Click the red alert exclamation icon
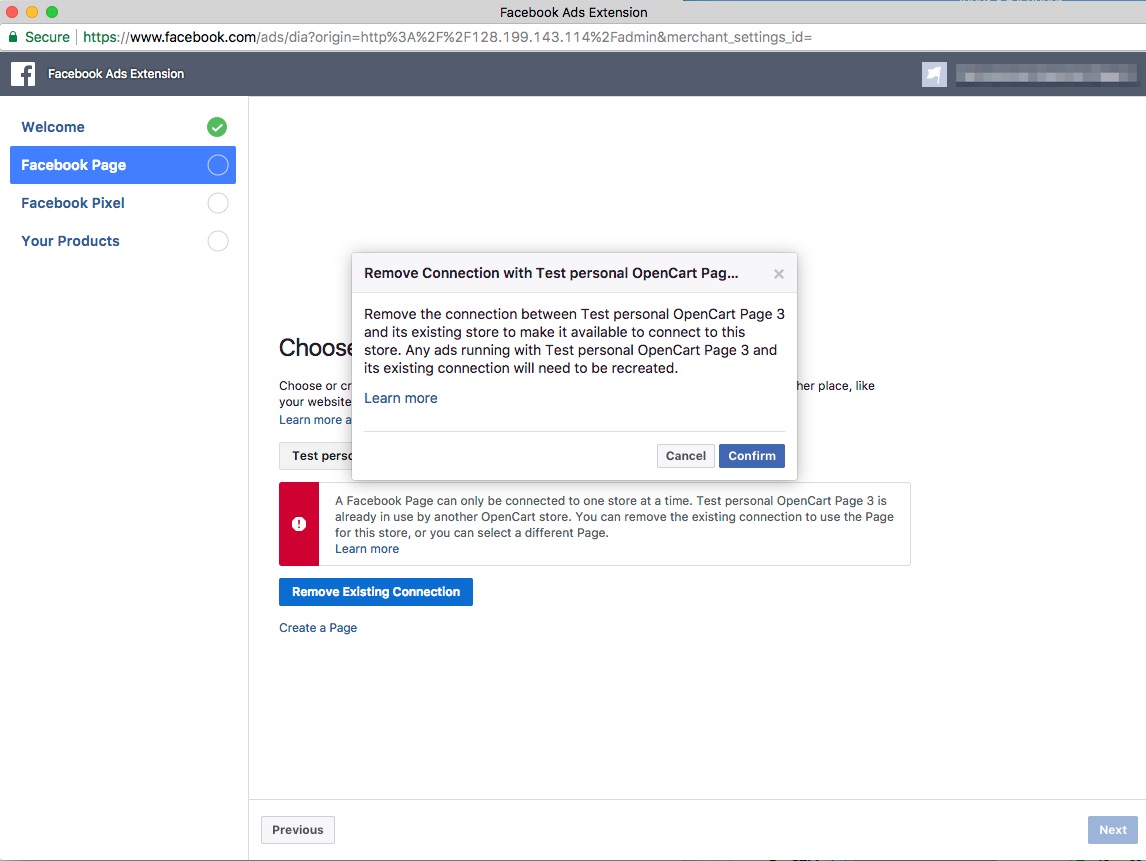The height and width of the screenshot is (861, 1146). click(299, 524)
